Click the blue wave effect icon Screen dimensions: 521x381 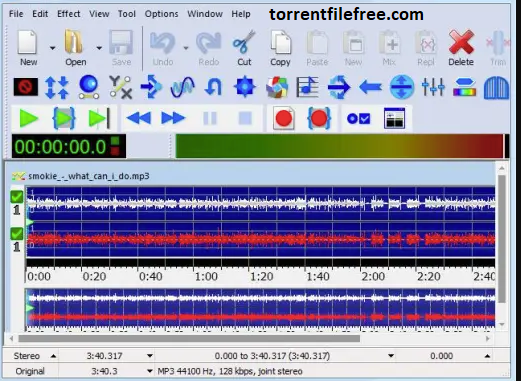pyautogui.click(x=182, y=87)
